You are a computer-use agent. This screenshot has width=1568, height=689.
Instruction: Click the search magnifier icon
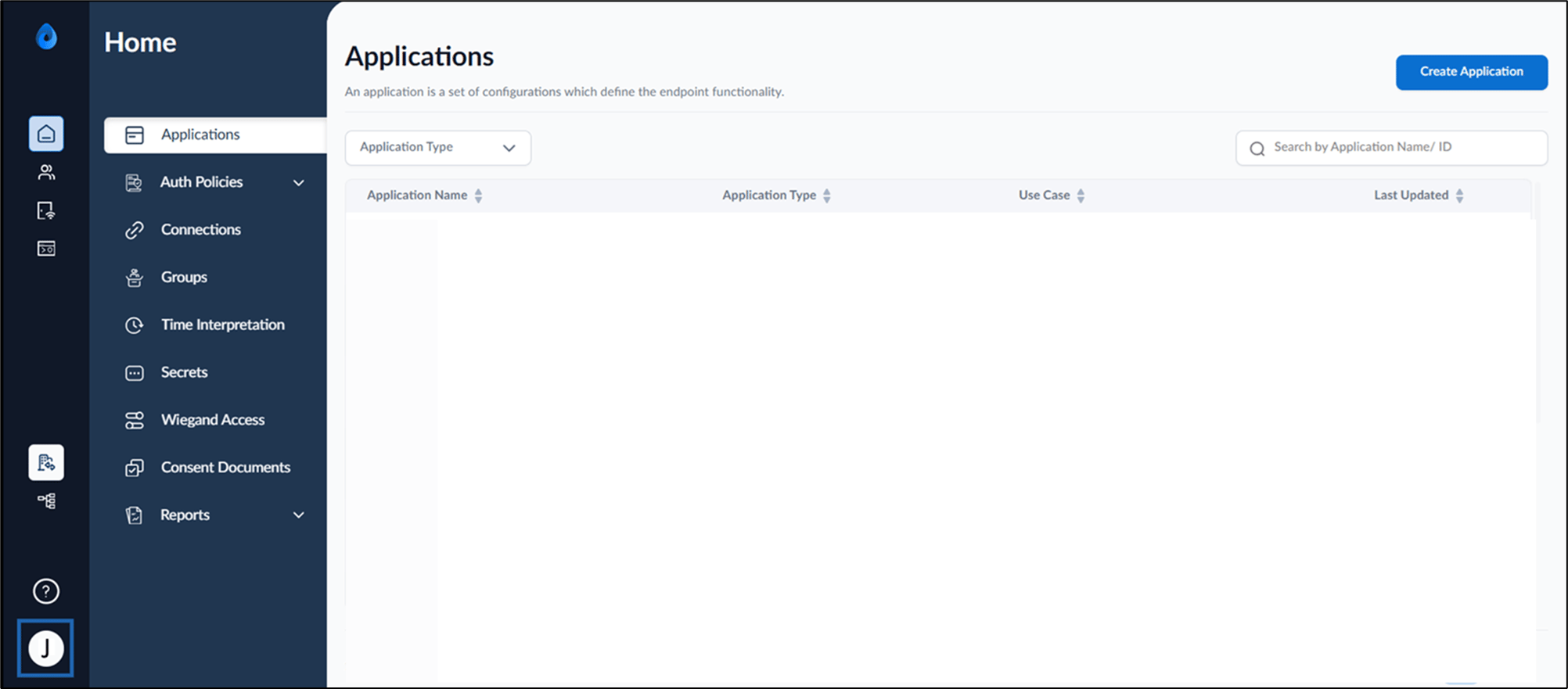[1257, 149]
